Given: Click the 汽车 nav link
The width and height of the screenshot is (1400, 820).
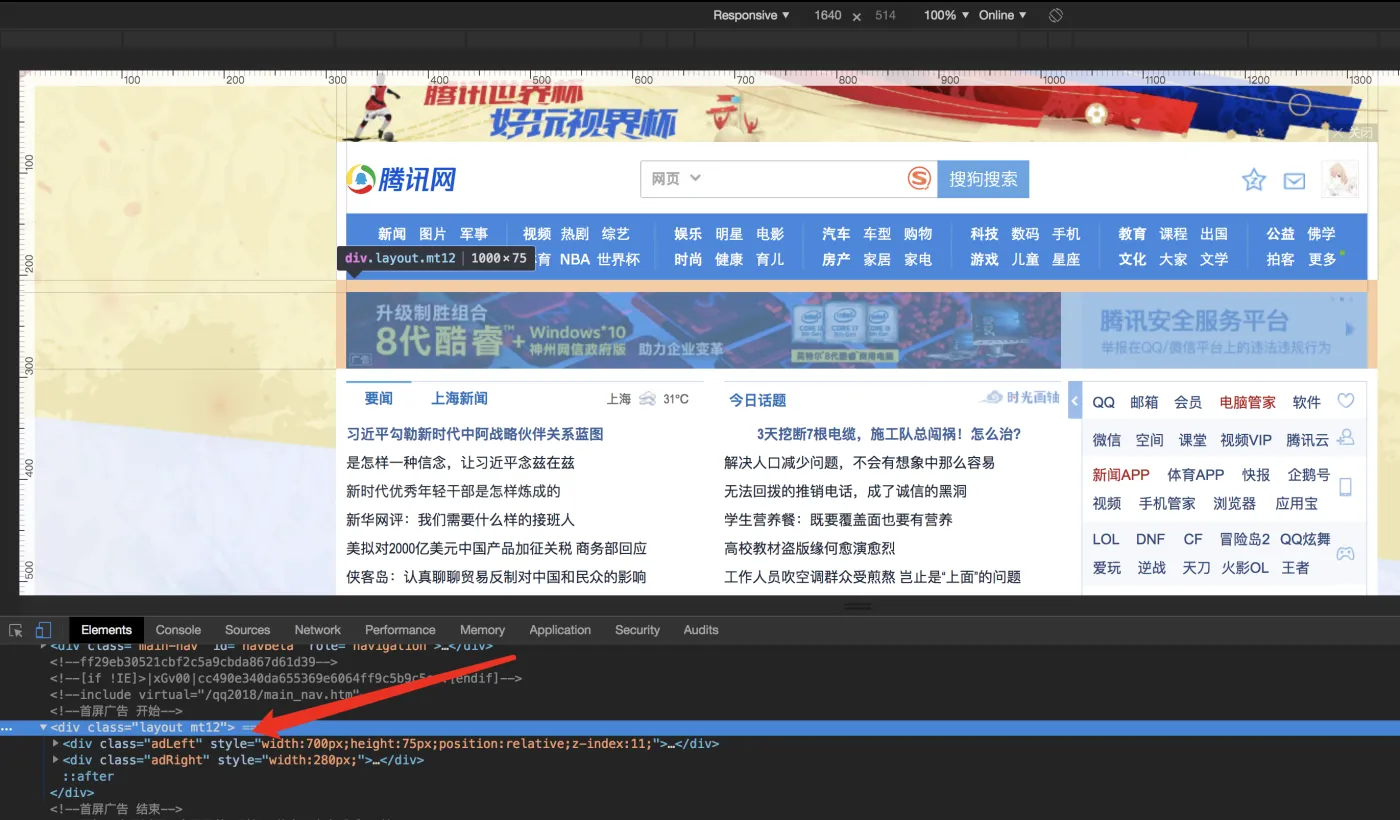Looking at the screenshot, I should (x=836, y=233).
